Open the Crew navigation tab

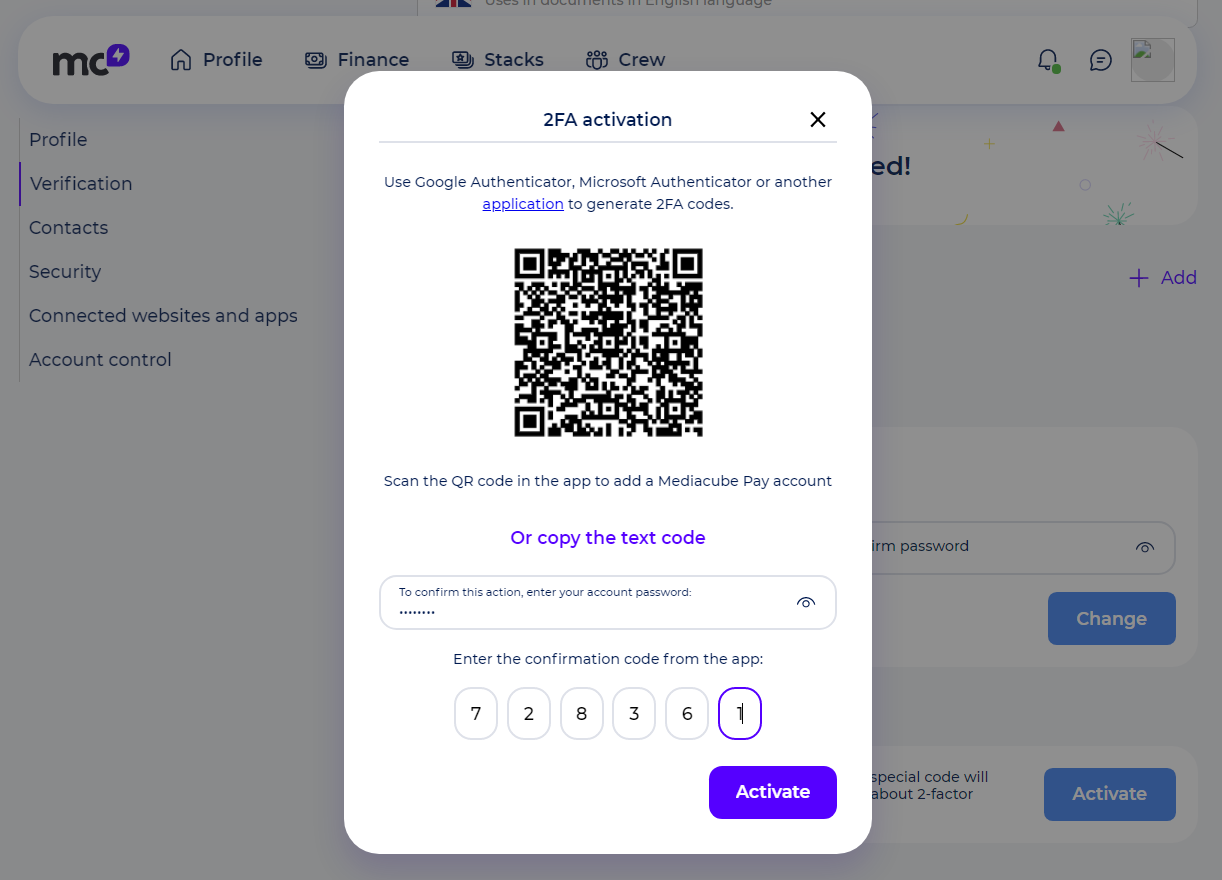tap(625, 60)
